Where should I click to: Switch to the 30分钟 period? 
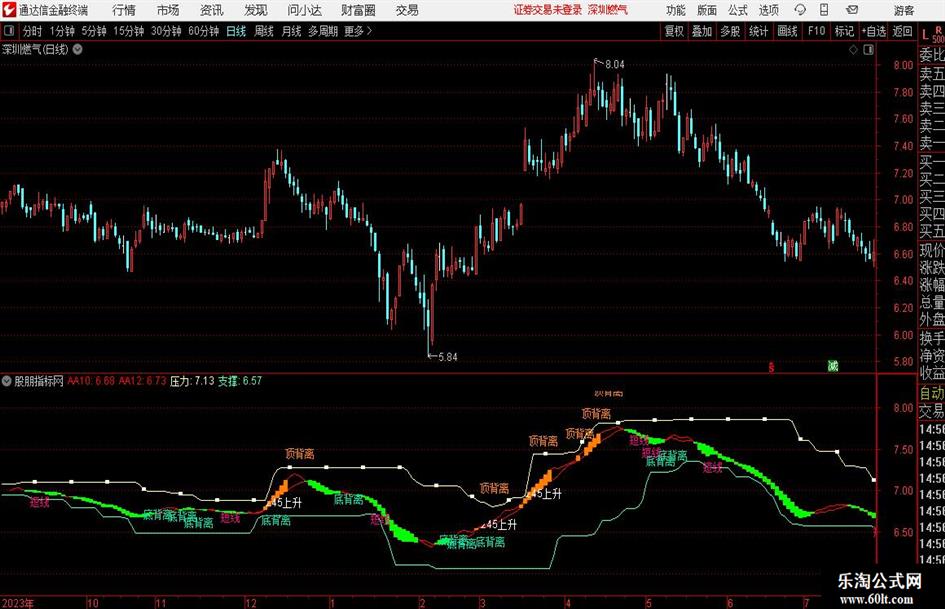click(x=166, y=31)
